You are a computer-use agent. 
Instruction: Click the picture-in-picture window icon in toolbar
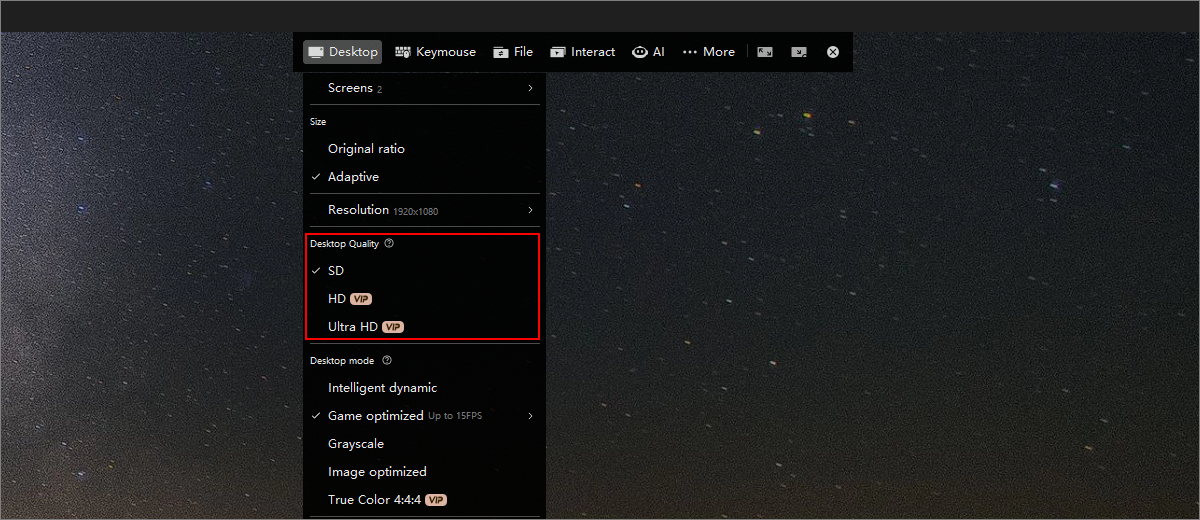pos(799,52)
